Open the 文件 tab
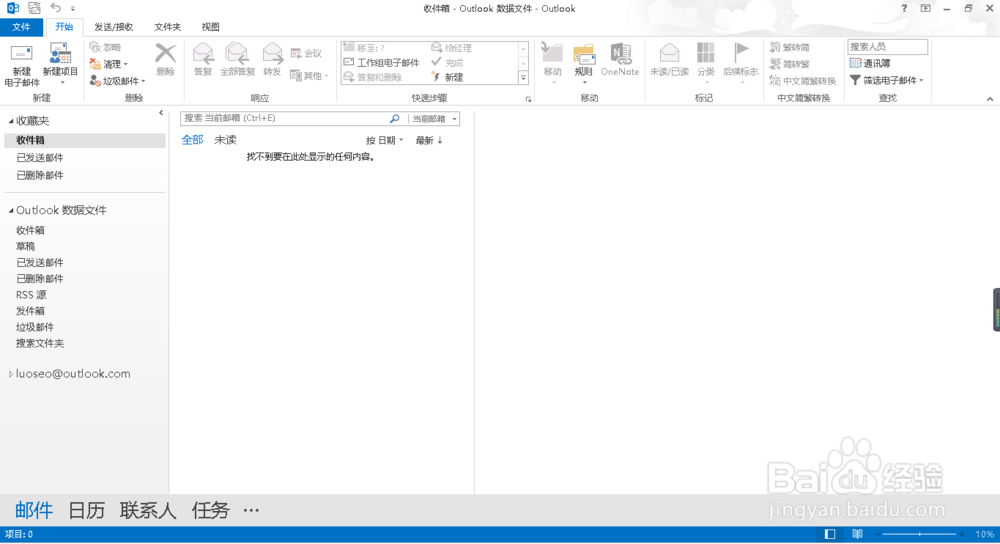This screenshot has height=544, width=1000. pos(21,27)
